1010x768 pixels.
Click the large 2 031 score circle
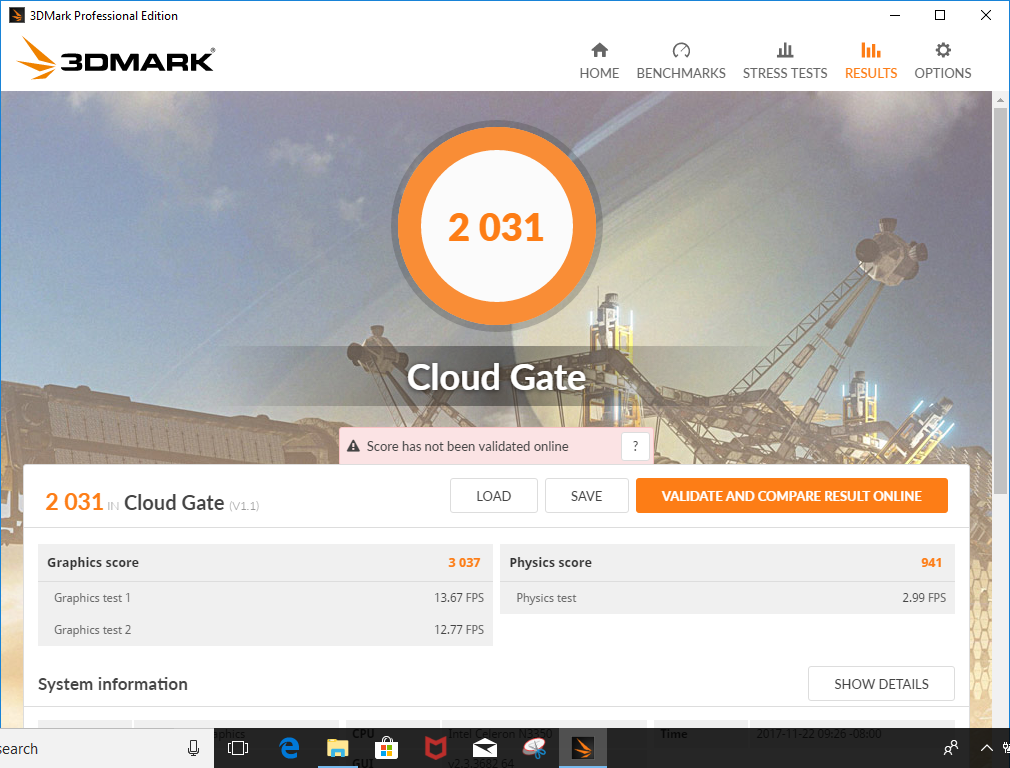pos(496,227)
